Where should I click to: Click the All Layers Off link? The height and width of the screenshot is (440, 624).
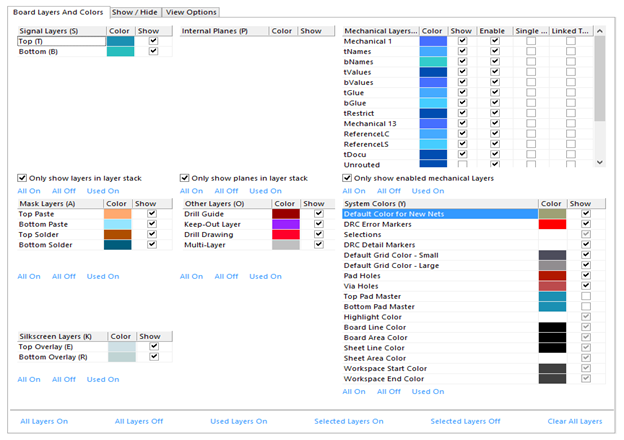139,421
